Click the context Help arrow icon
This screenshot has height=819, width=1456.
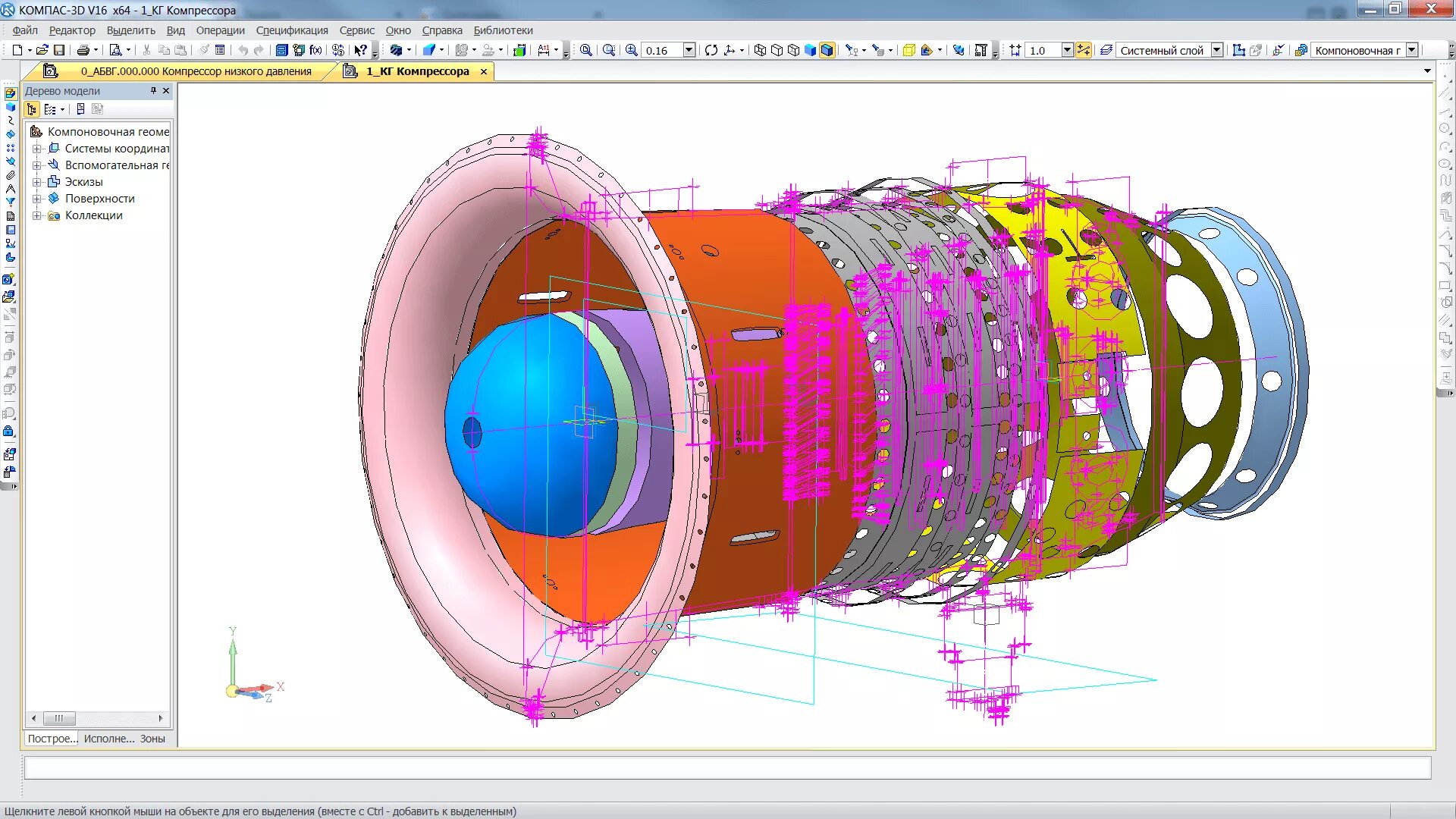(x=361, y=50)
